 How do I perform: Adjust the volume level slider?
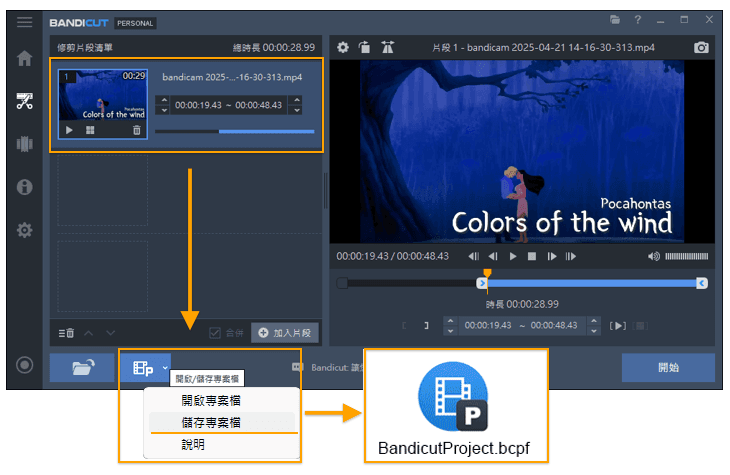pos(687,256)
